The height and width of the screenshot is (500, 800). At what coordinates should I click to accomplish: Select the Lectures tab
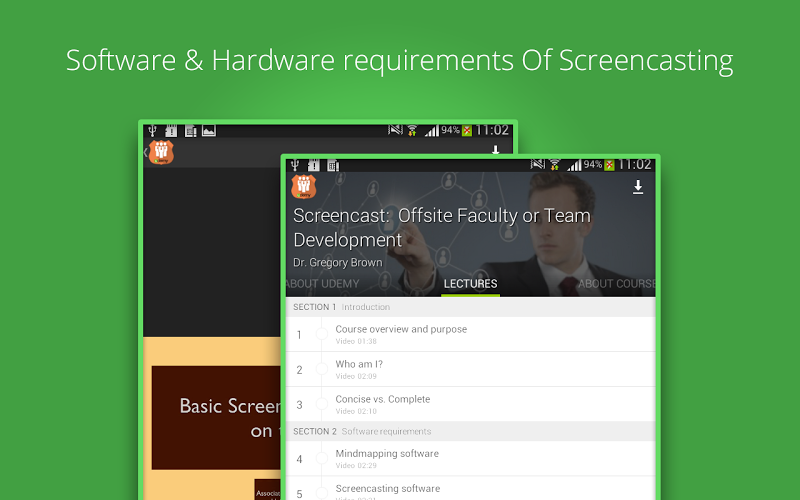(x=470, y=284)
